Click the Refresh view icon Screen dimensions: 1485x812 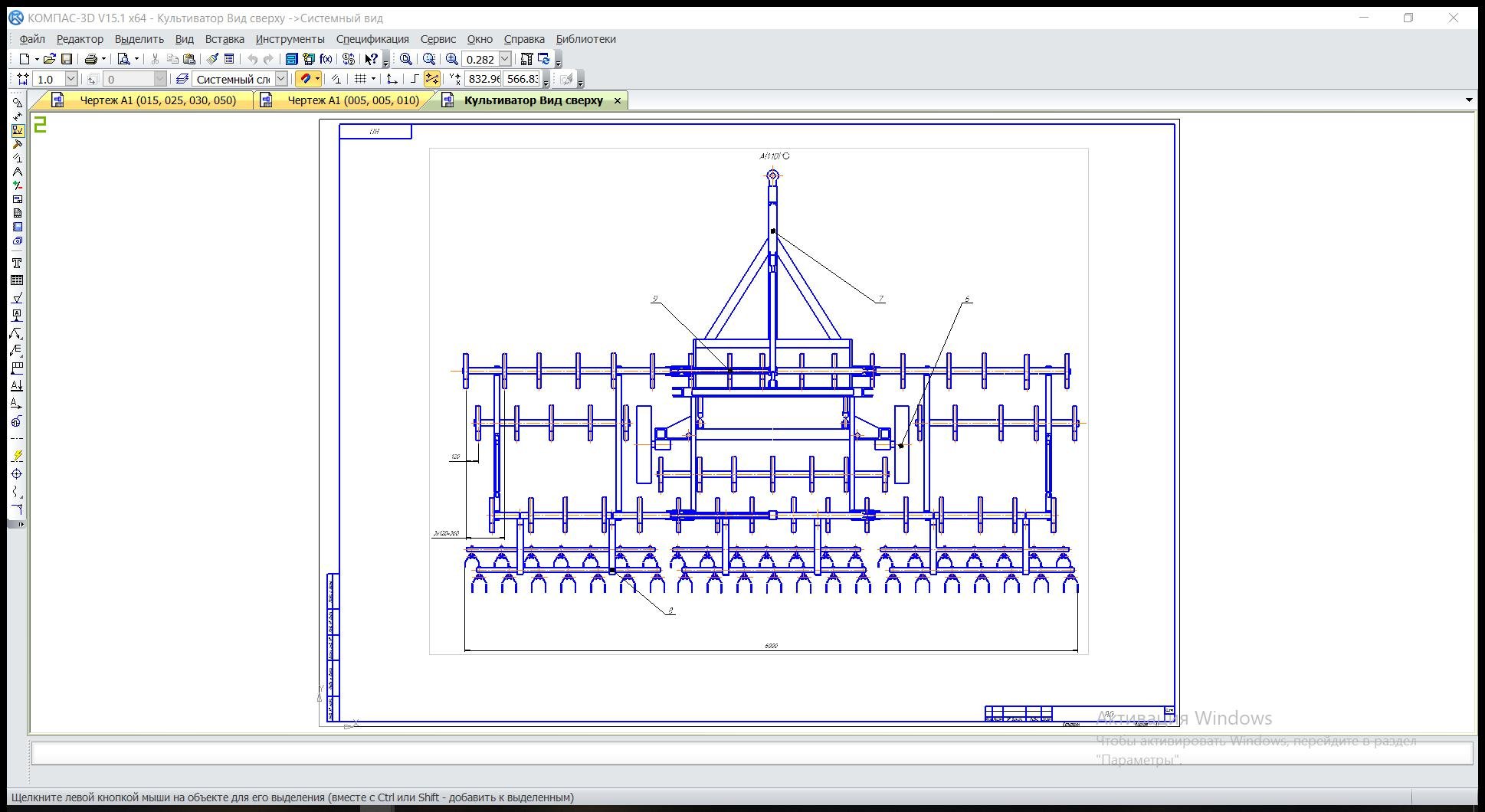[544, 59]
